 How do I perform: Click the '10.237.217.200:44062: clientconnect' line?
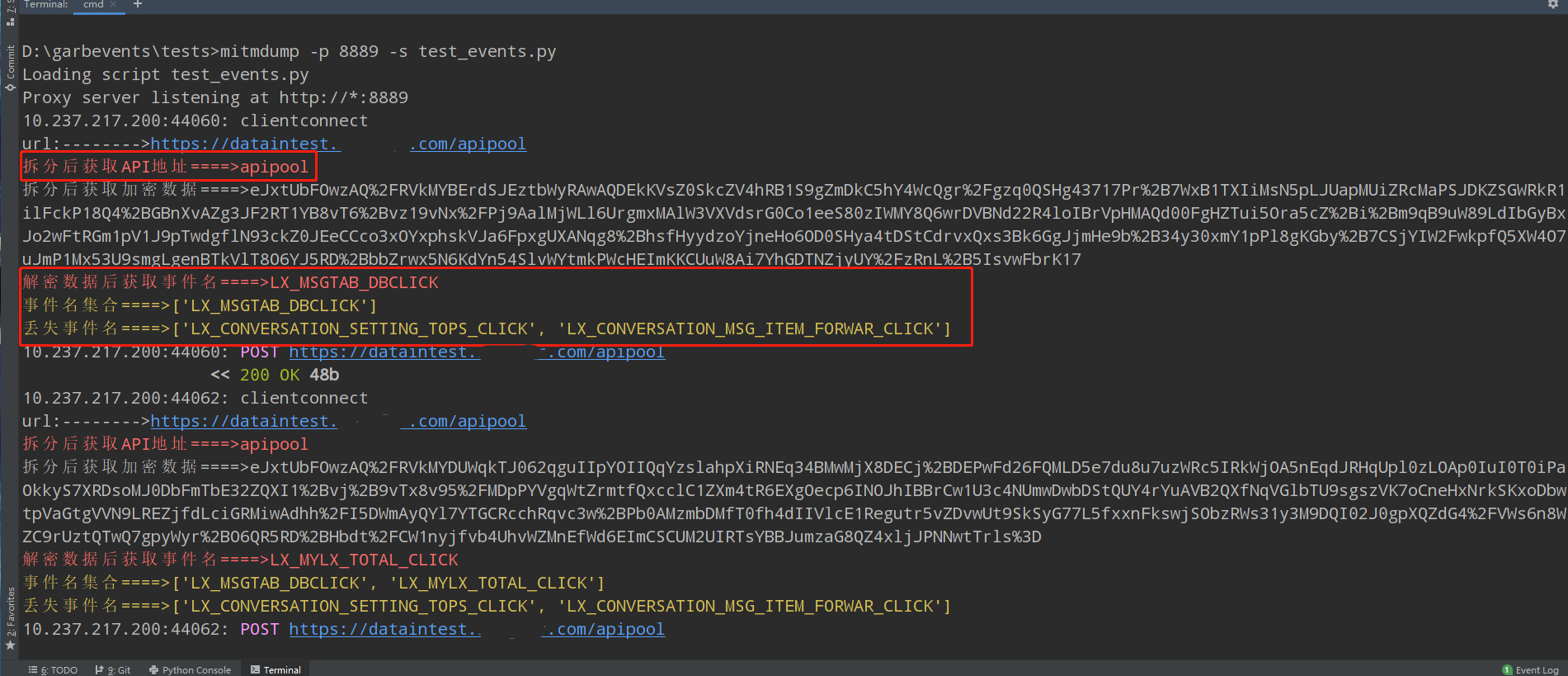(195, 398)
